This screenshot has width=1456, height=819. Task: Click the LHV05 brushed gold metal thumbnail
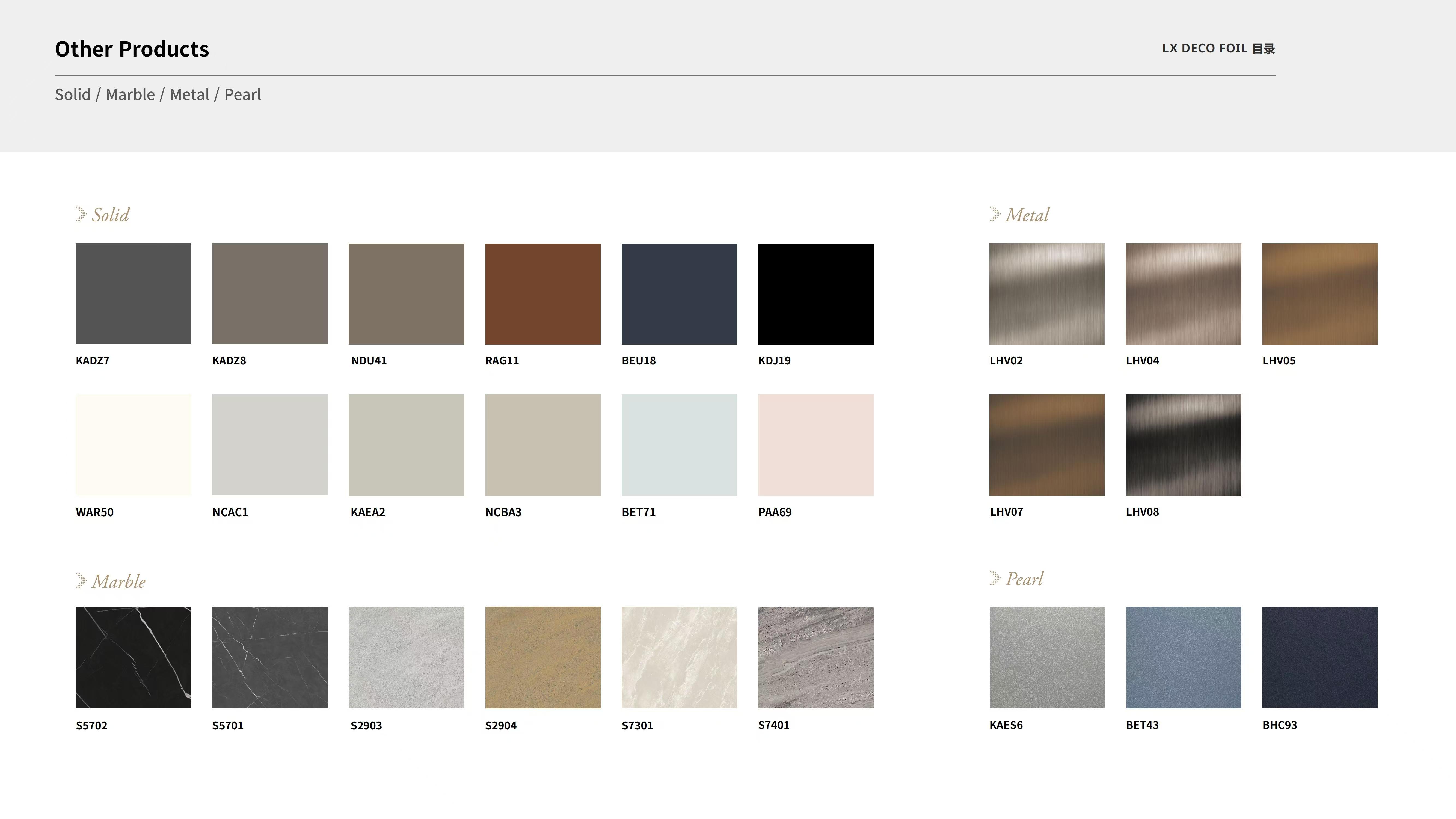1320,294
